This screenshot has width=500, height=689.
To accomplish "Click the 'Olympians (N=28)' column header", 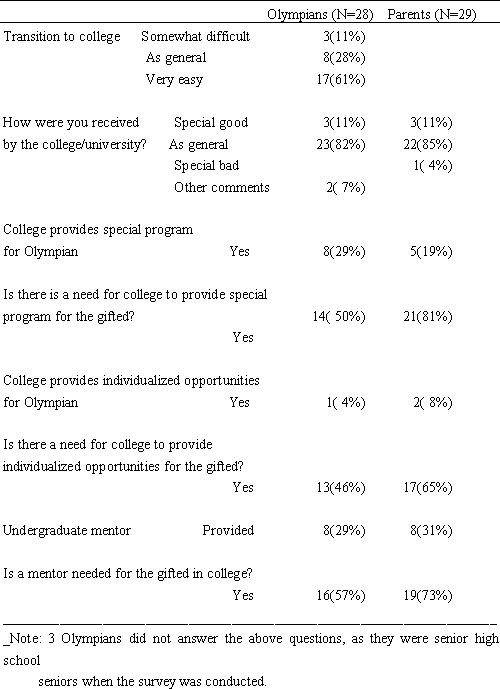I will coord(320,15).
